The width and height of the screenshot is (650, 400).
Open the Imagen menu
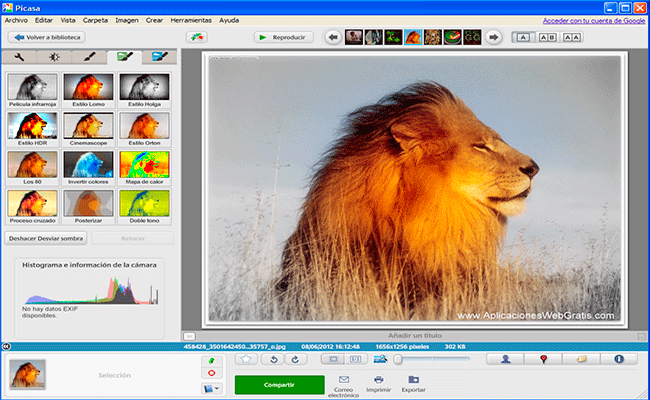tap(127, 20)
